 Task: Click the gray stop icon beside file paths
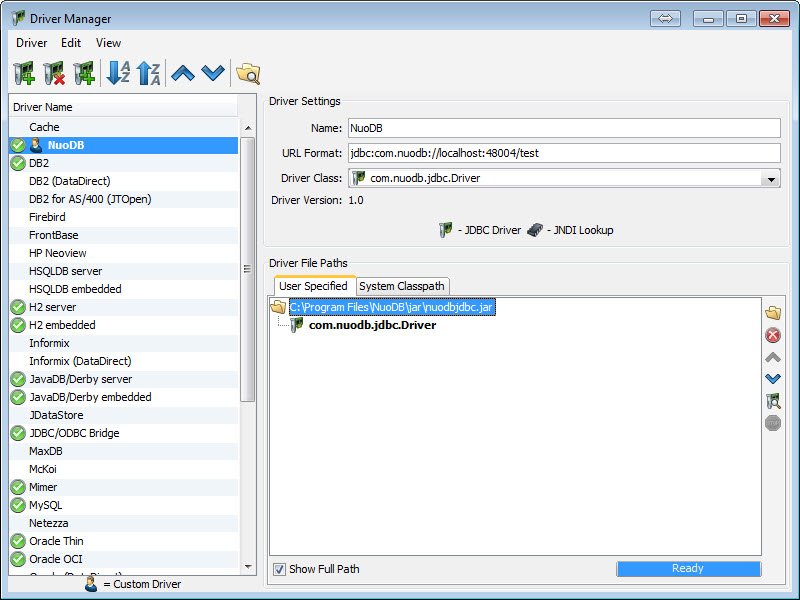773,423
